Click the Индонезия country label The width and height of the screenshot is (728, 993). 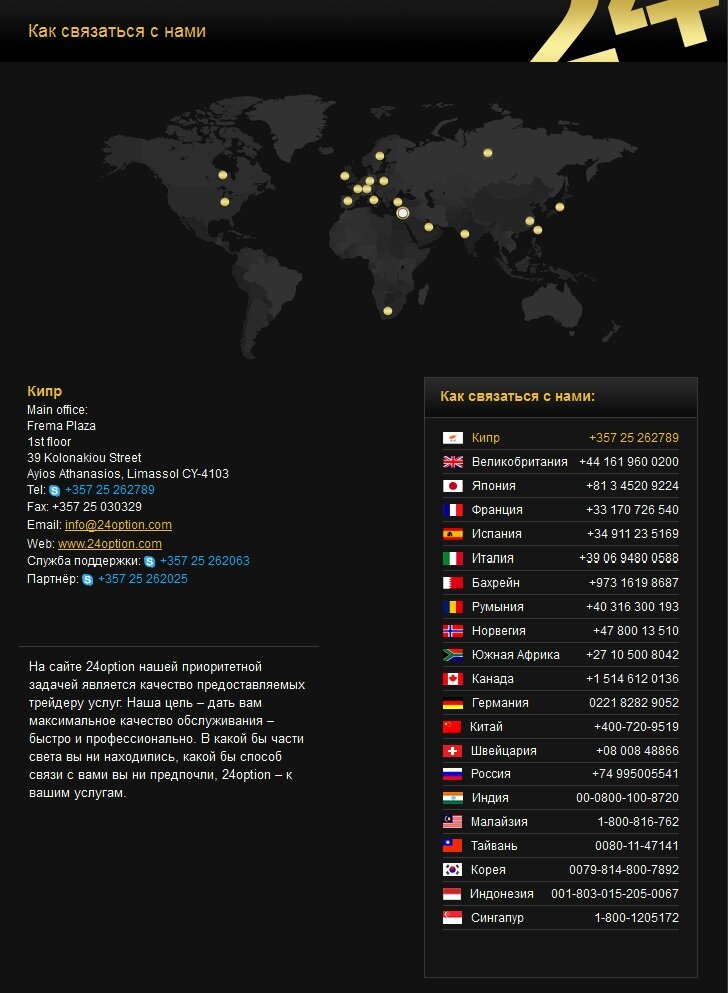[x=502, y=894]
